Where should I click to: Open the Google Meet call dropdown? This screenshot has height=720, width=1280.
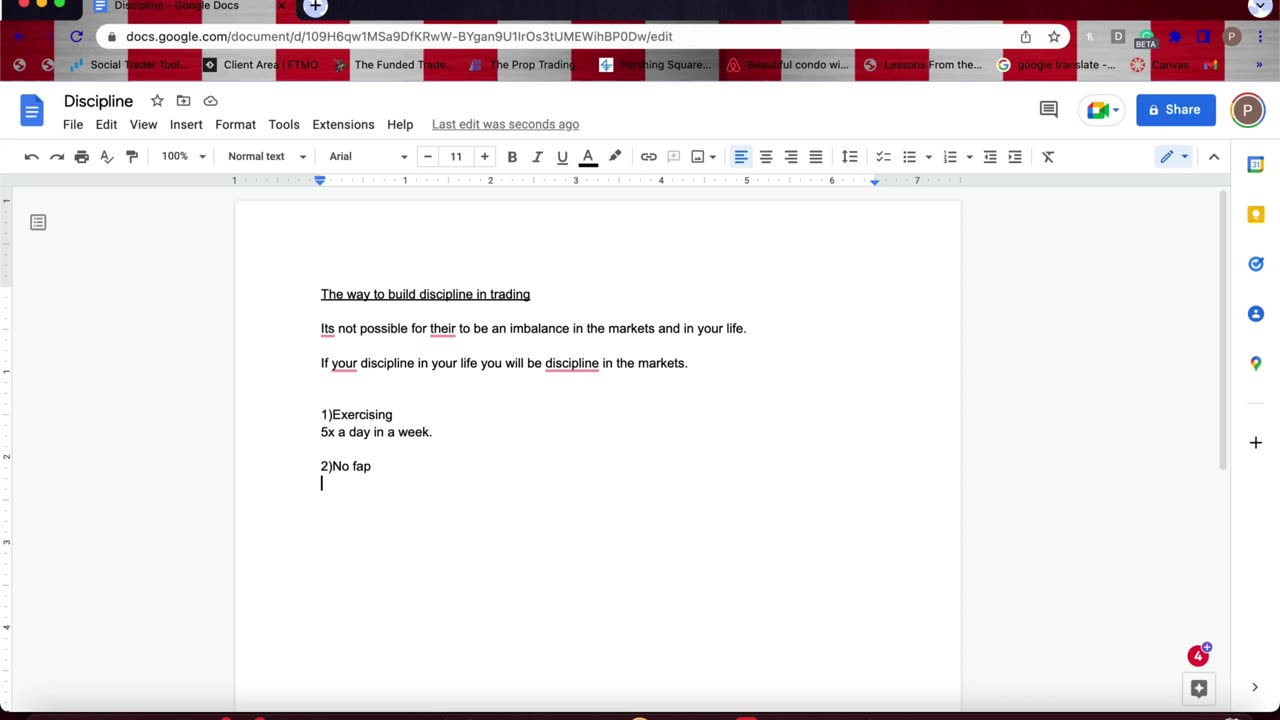pyautogui.click(x=1104, y=110)
